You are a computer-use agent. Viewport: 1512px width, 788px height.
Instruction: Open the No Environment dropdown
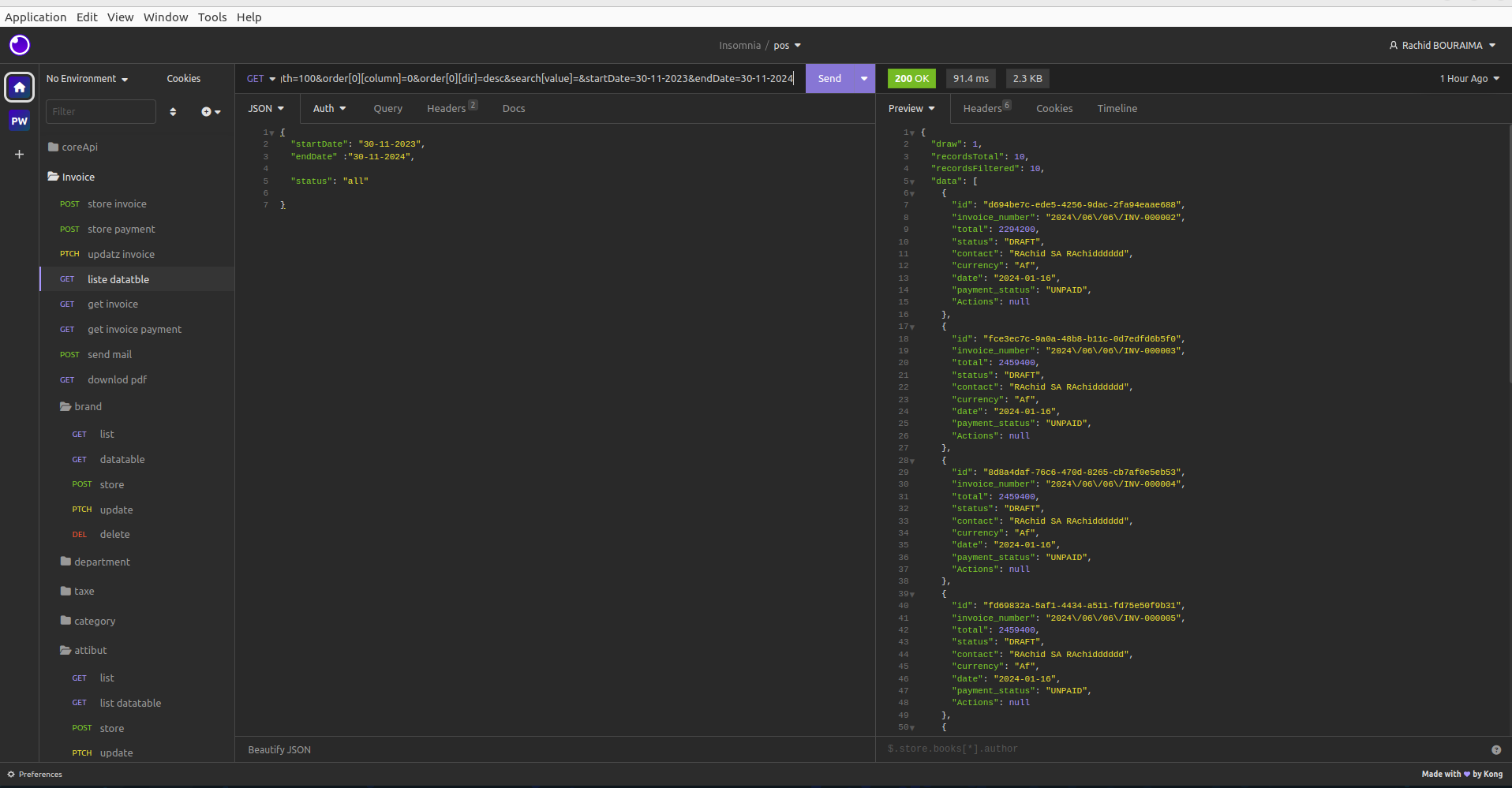point(87,79)
